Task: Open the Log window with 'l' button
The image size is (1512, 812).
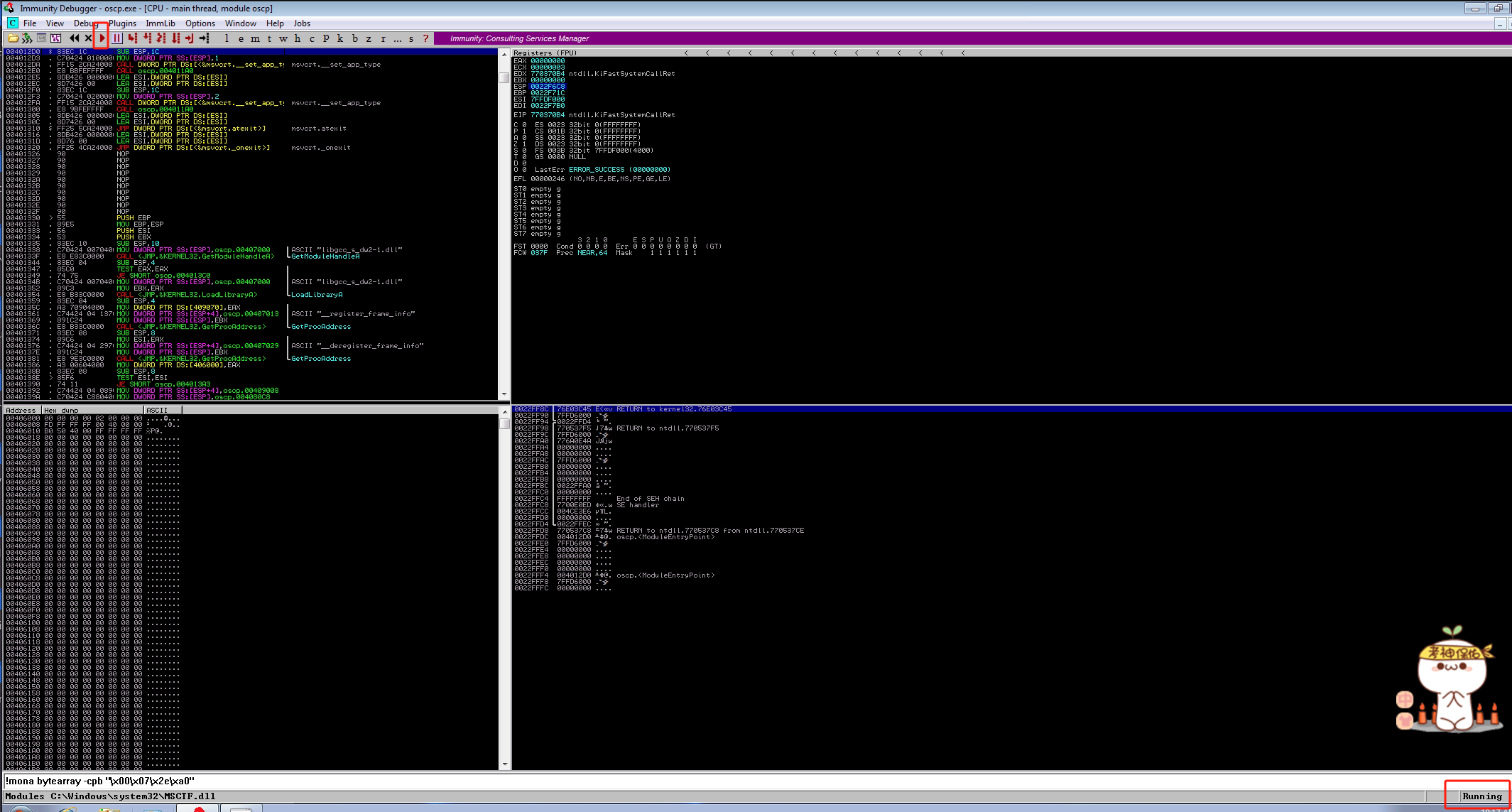Action: (227, 38)
